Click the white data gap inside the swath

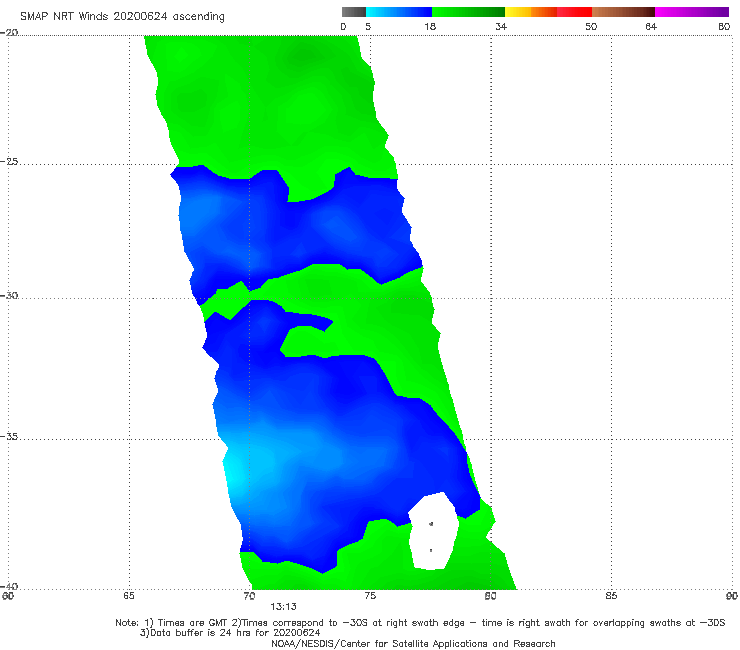pos(433,531)
